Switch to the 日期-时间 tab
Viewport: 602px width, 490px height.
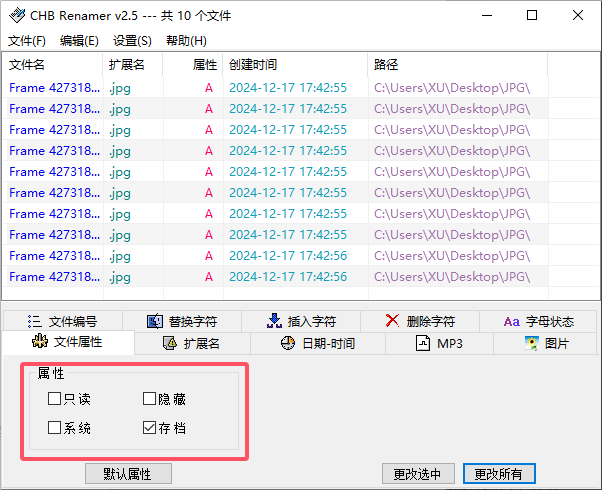pos(318,343)
